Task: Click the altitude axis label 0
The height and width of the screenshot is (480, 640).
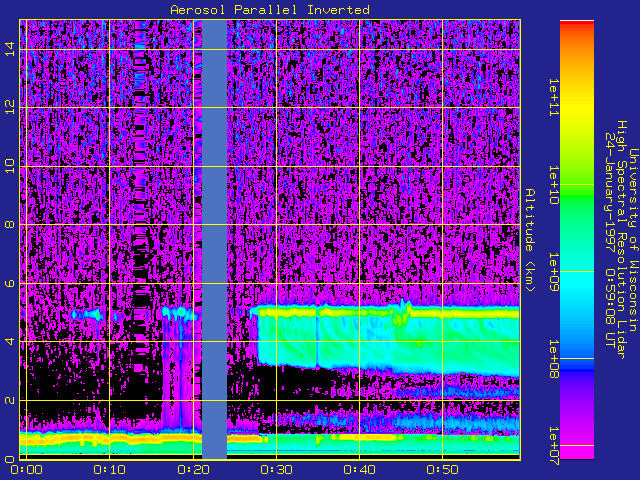Action: click(x=10, y=459)
